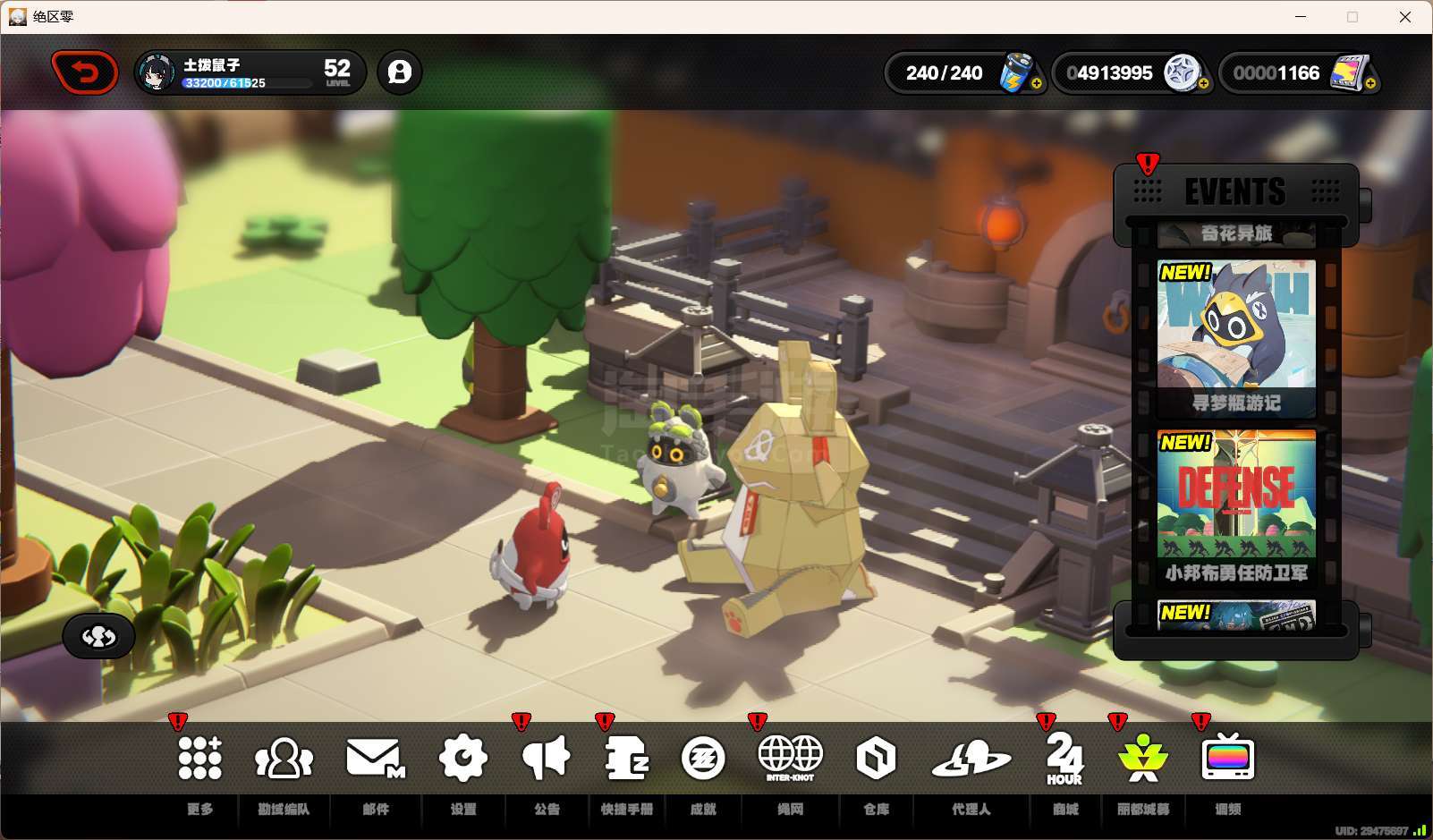Click the red back arrow button
The image size is (1433, 840).
pos(85,72)
